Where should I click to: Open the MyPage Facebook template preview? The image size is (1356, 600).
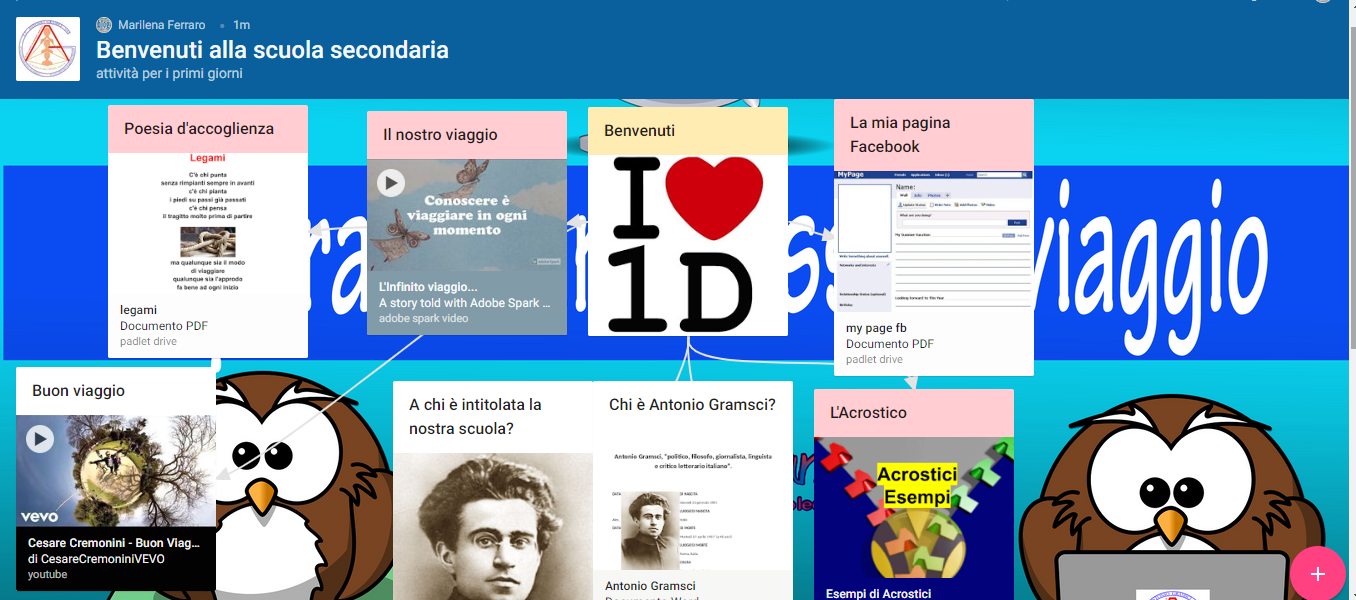click(934, 241)
